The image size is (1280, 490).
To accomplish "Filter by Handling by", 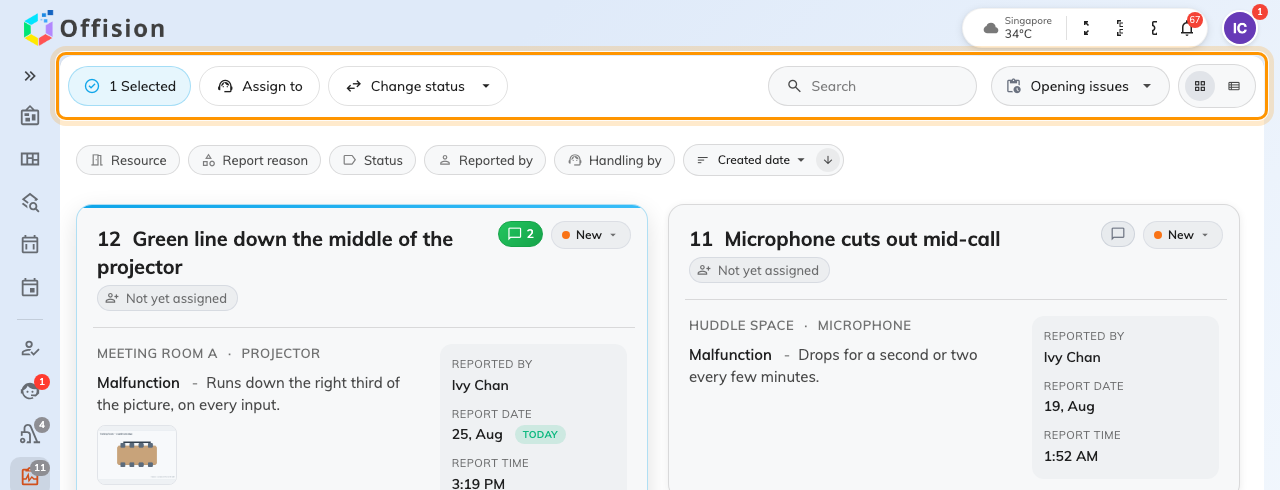I will (615, 160).
